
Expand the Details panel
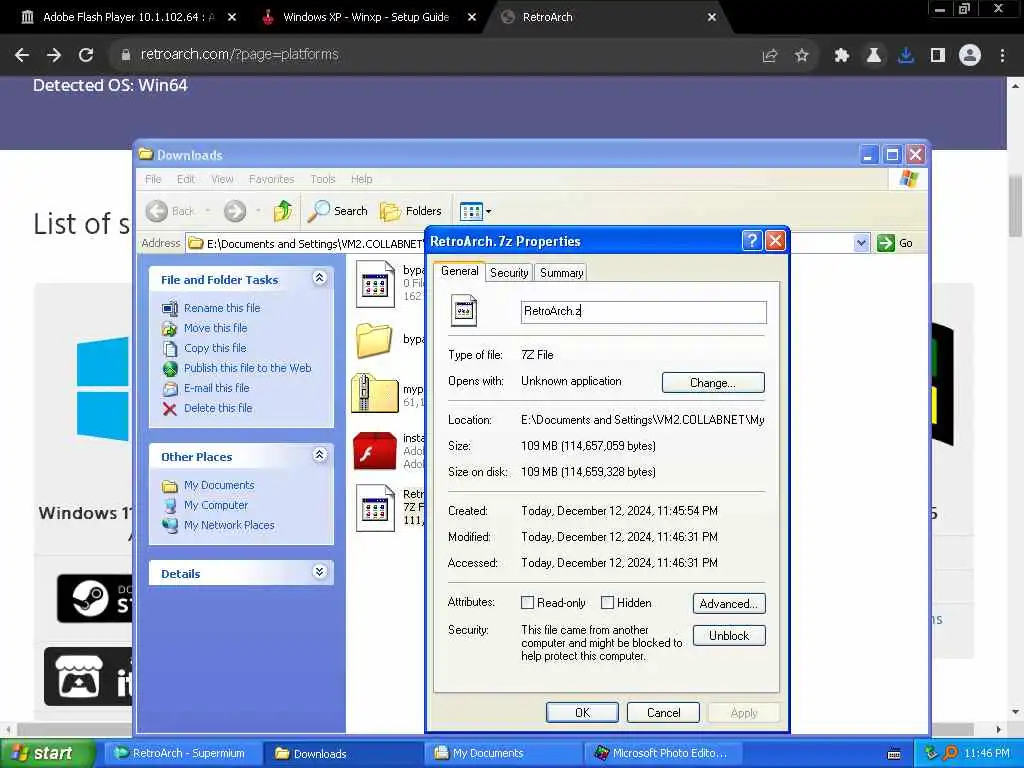319,572
